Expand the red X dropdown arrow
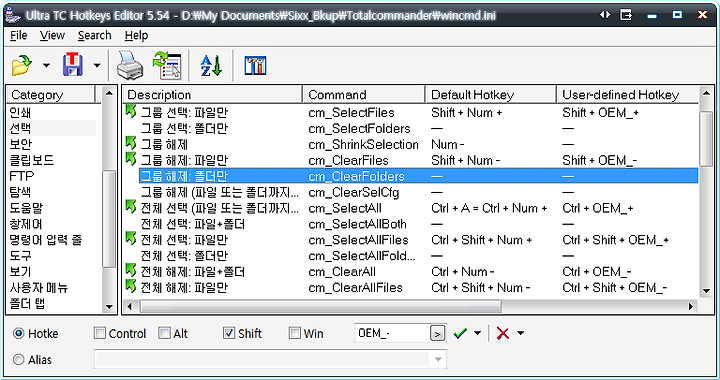 520,333
